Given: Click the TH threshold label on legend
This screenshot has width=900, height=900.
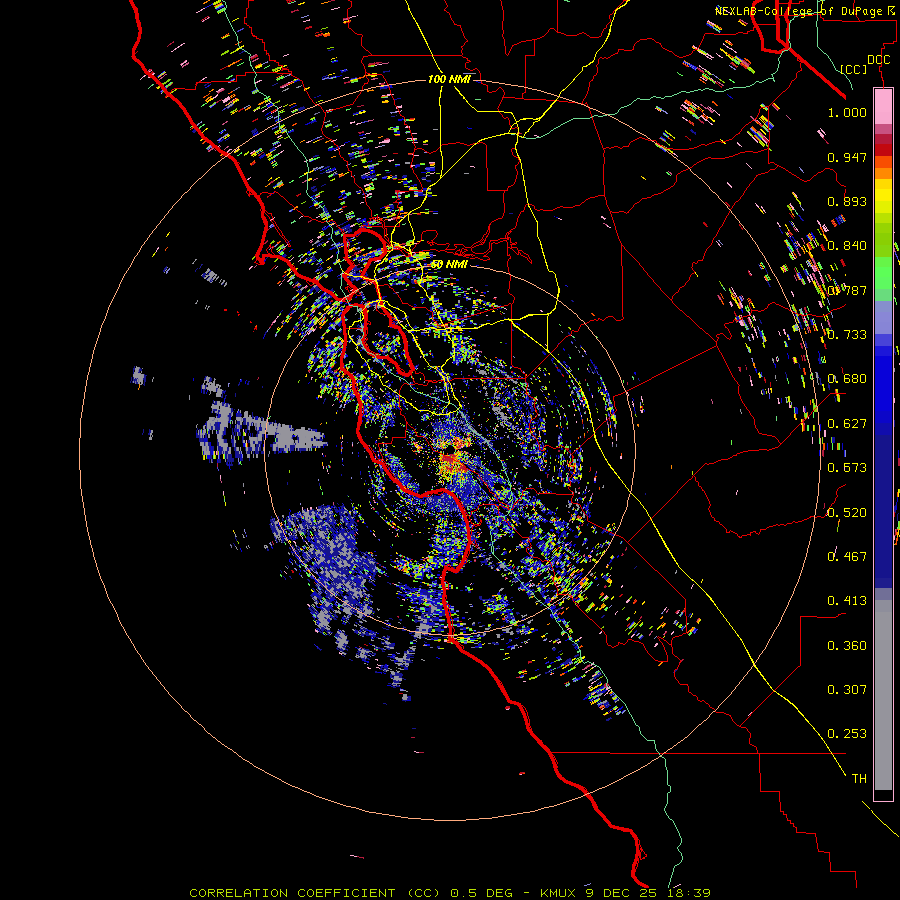Looking at the screenshot, I should coord(859,779).
